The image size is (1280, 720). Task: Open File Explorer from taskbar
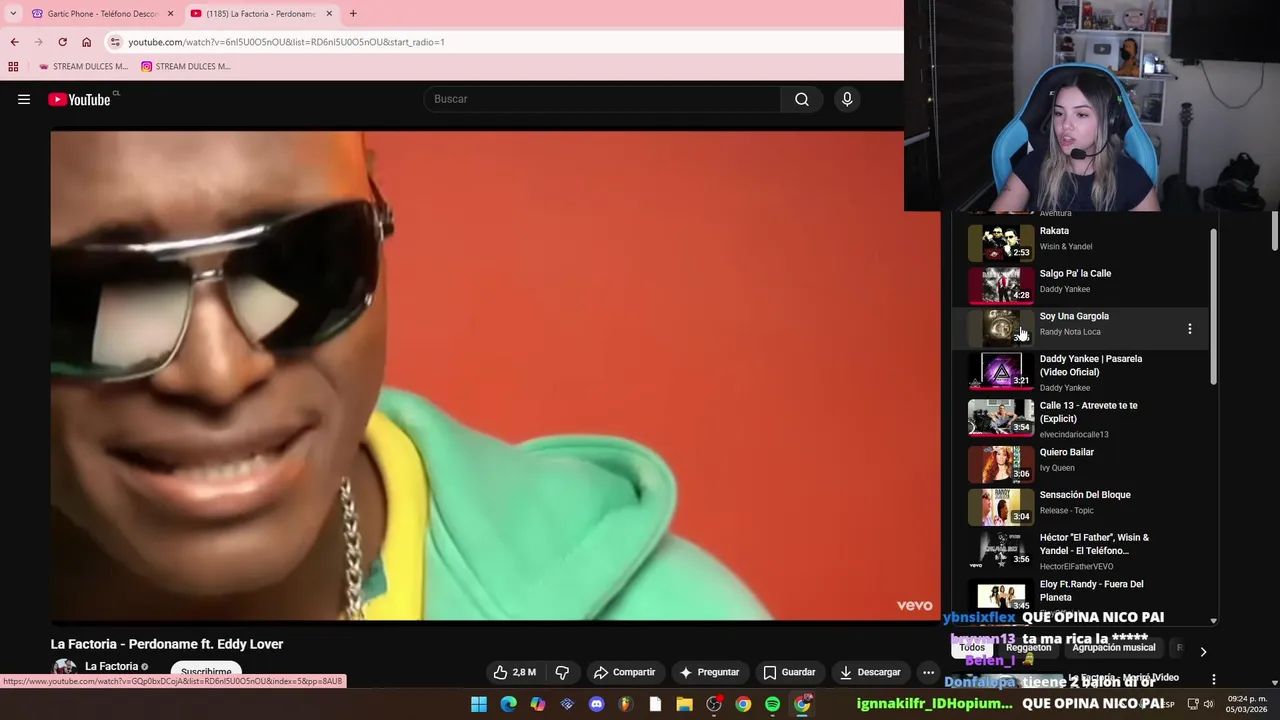click(x=684, y=704)
